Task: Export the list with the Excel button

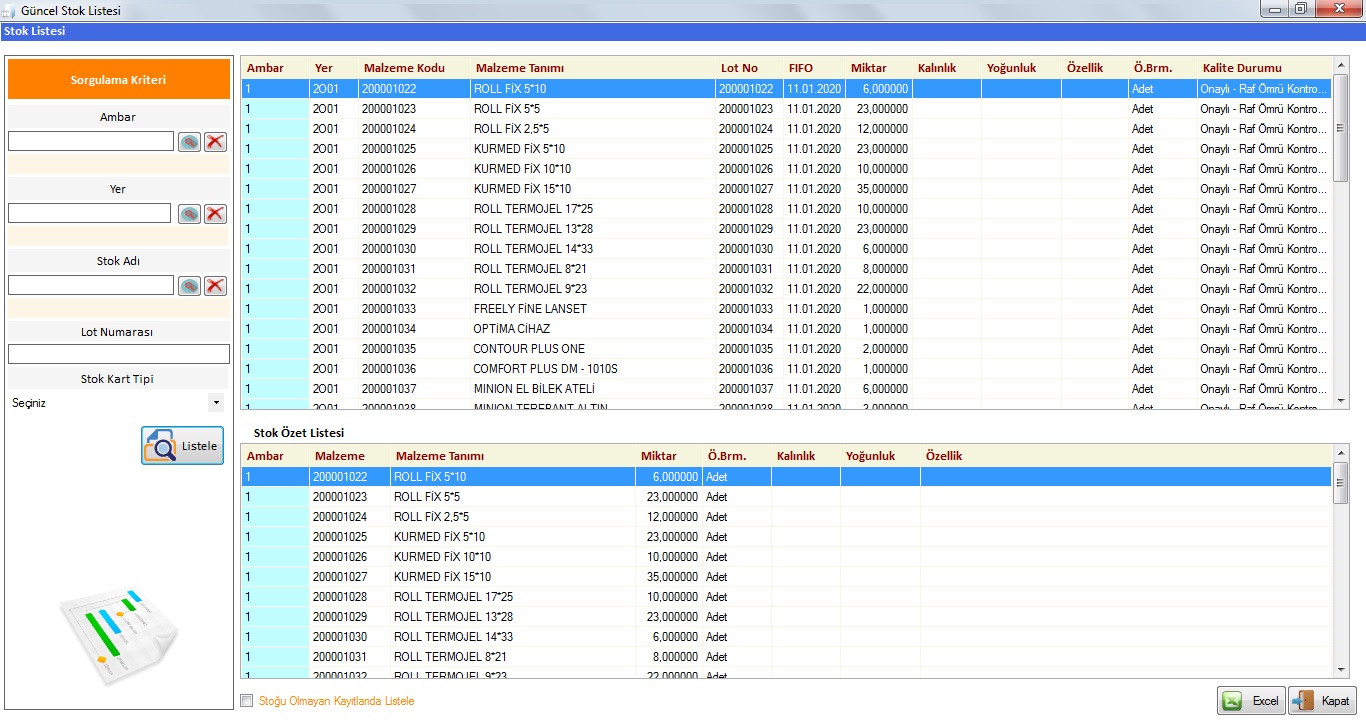Action: tap(1251, 701)
